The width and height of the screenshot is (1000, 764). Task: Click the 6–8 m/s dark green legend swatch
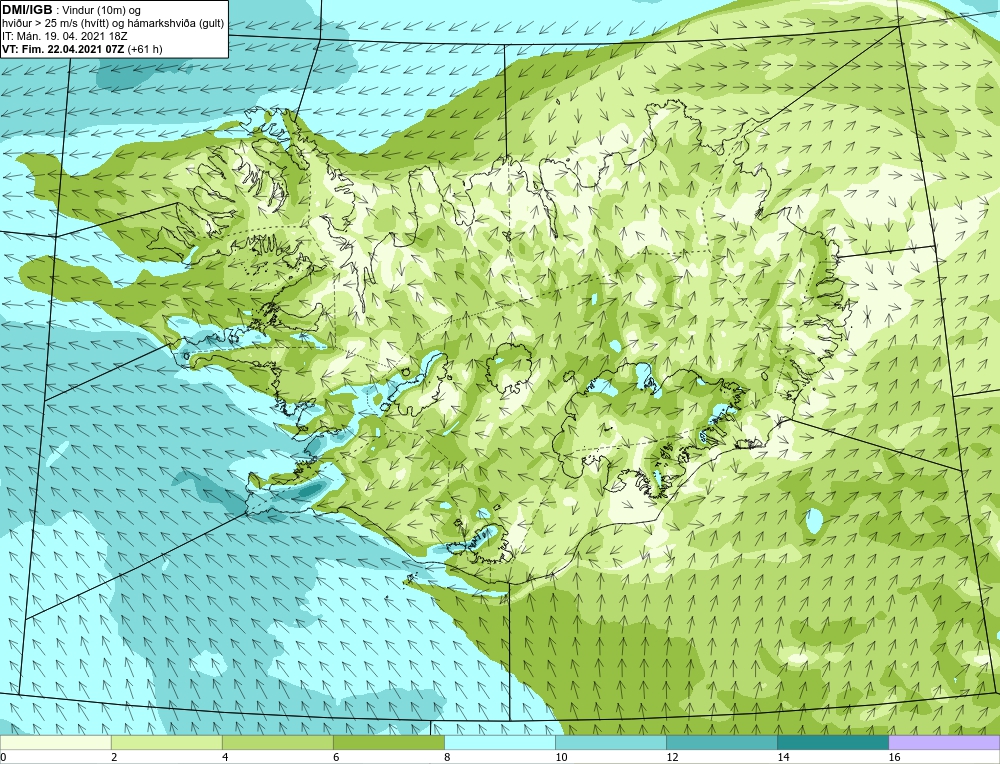[x=388, y=742]
